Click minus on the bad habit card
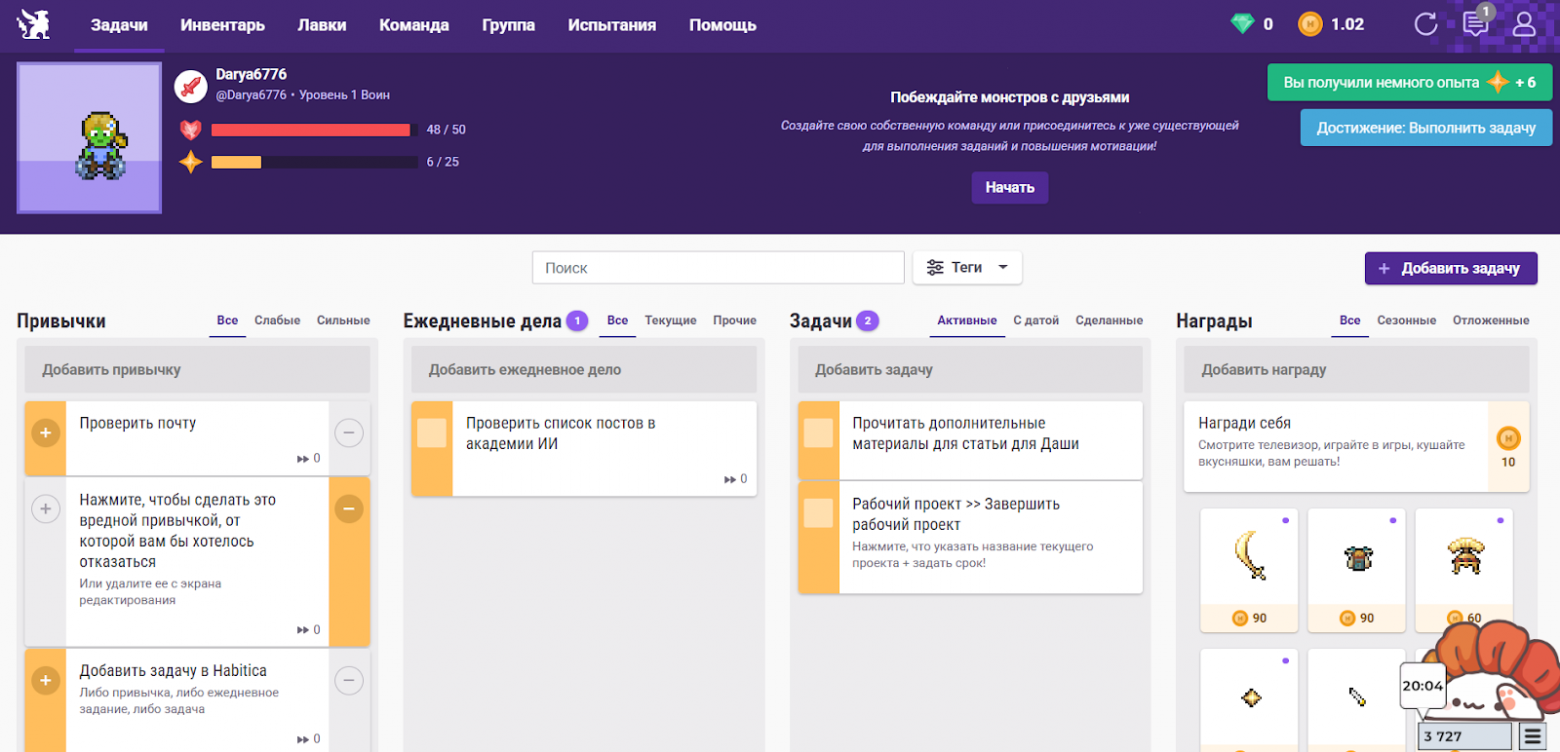Screen dimensions: 1560x752 pyautogui.click(x=348, y=509)
